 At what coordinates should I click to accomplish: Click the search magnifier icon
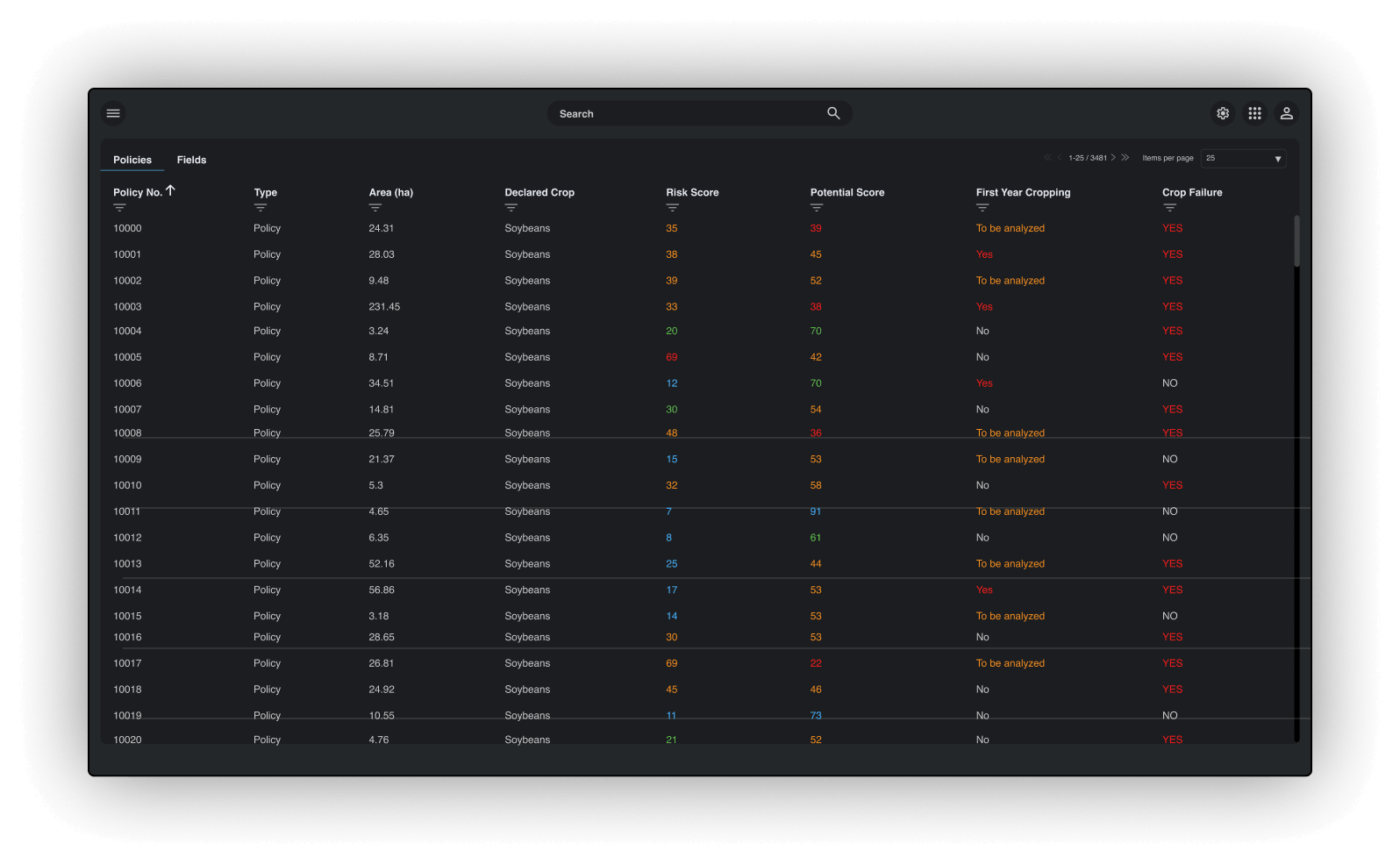pyautogui.click(x=833, y=113)
